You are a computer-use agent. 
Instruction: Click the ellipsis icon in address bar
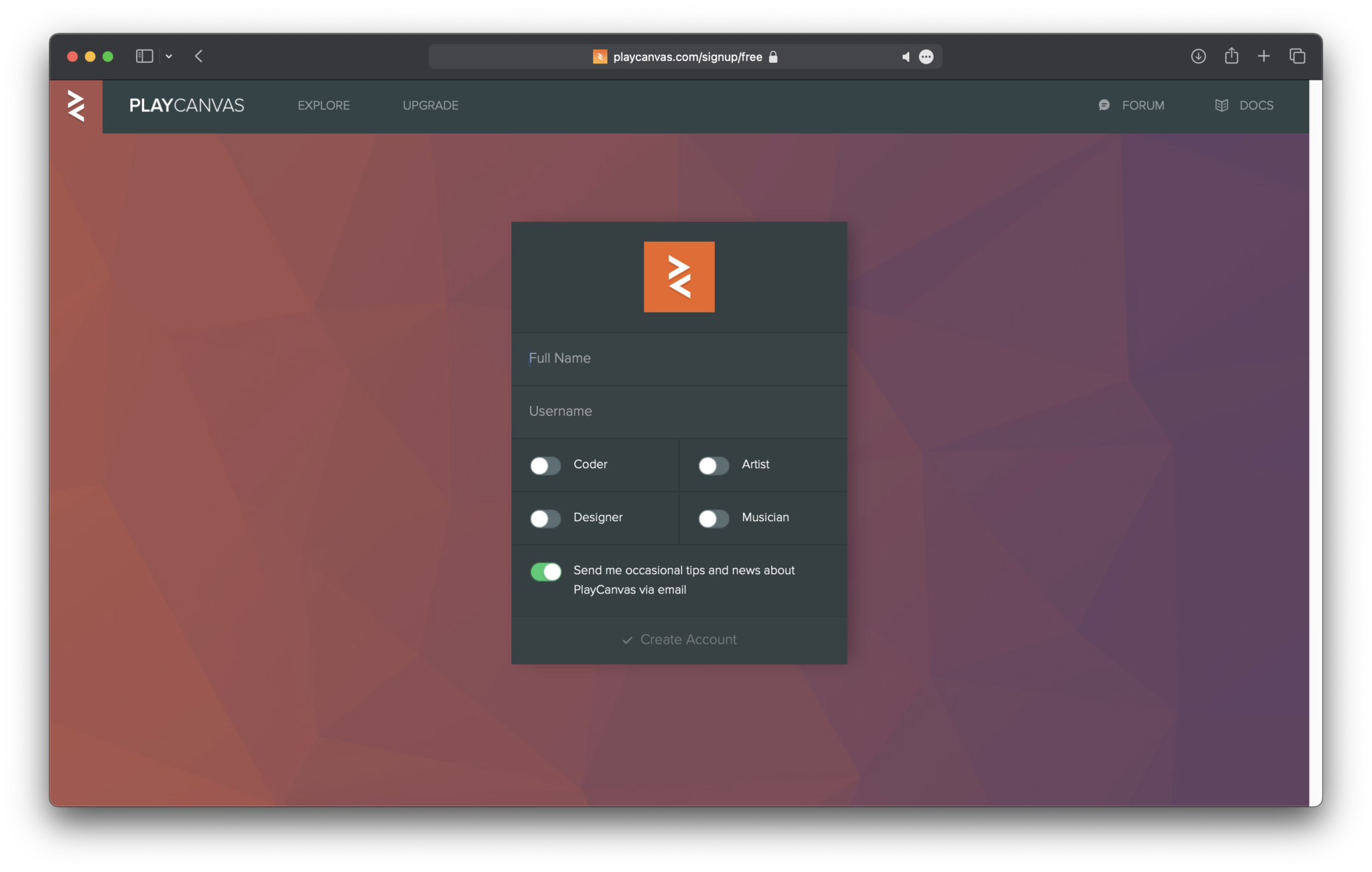[x=926, y=57]
